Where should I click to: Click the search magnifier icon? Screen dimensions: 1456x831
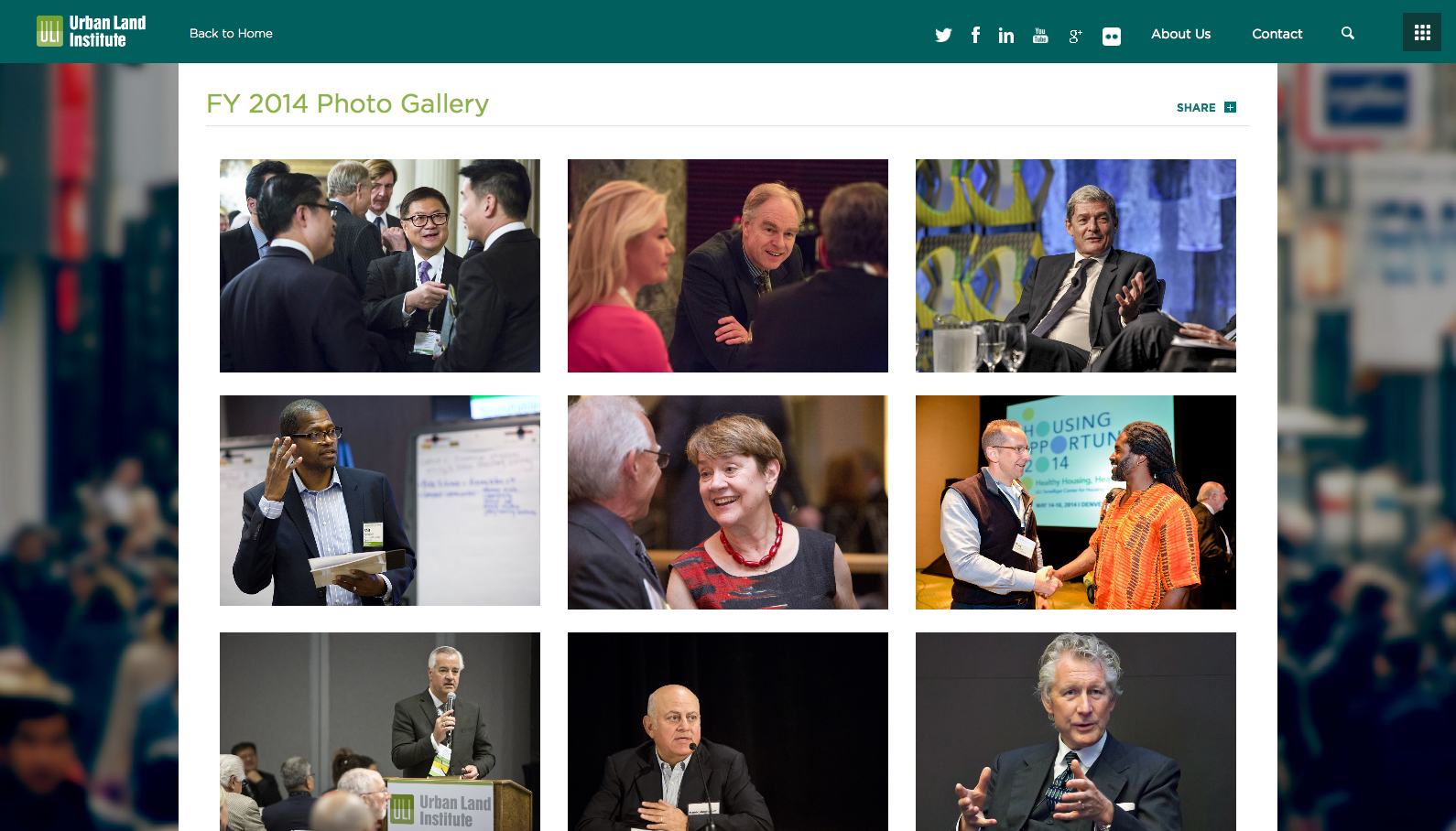1348,33
